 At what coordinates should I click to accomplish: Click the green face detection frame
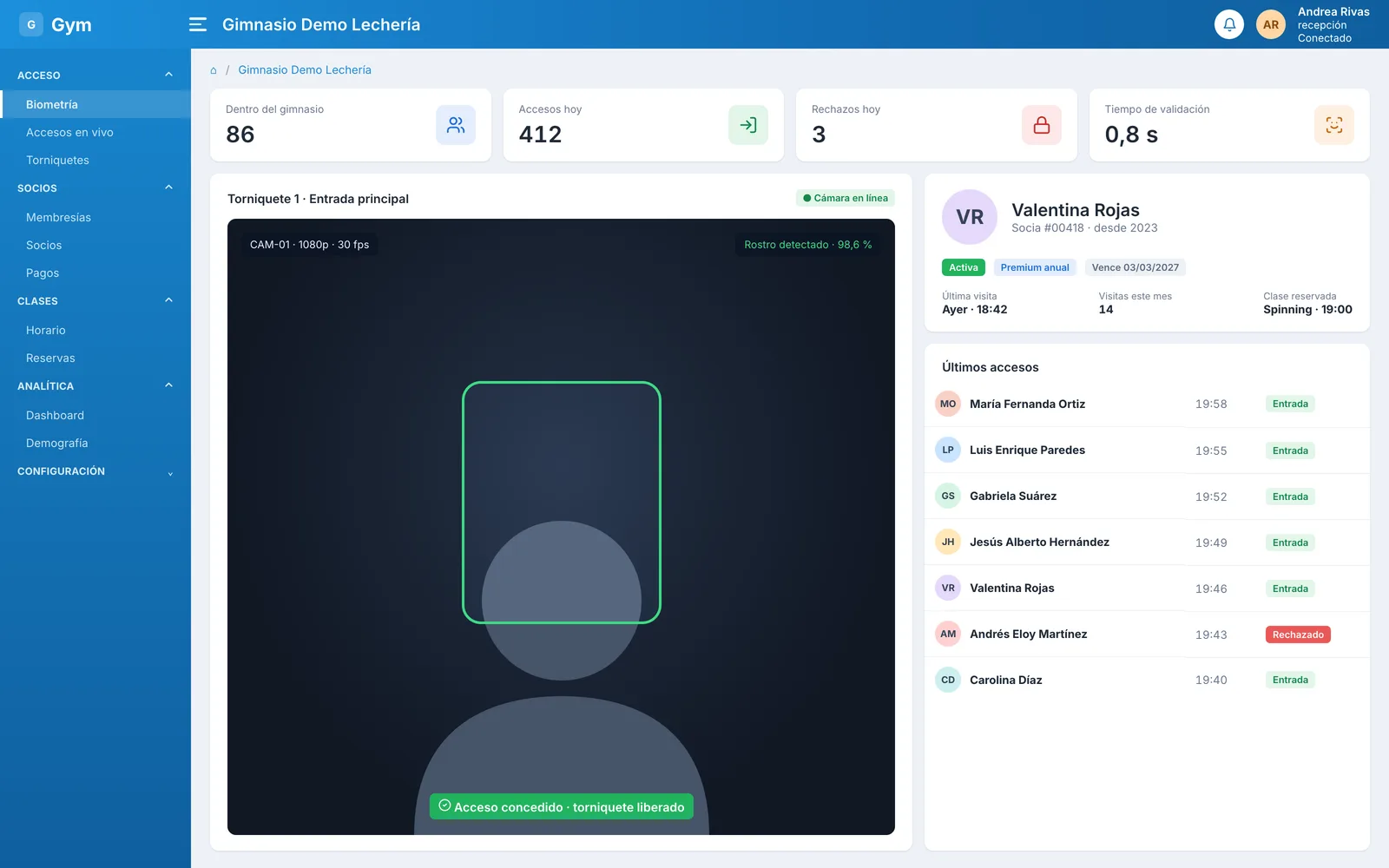562,503
